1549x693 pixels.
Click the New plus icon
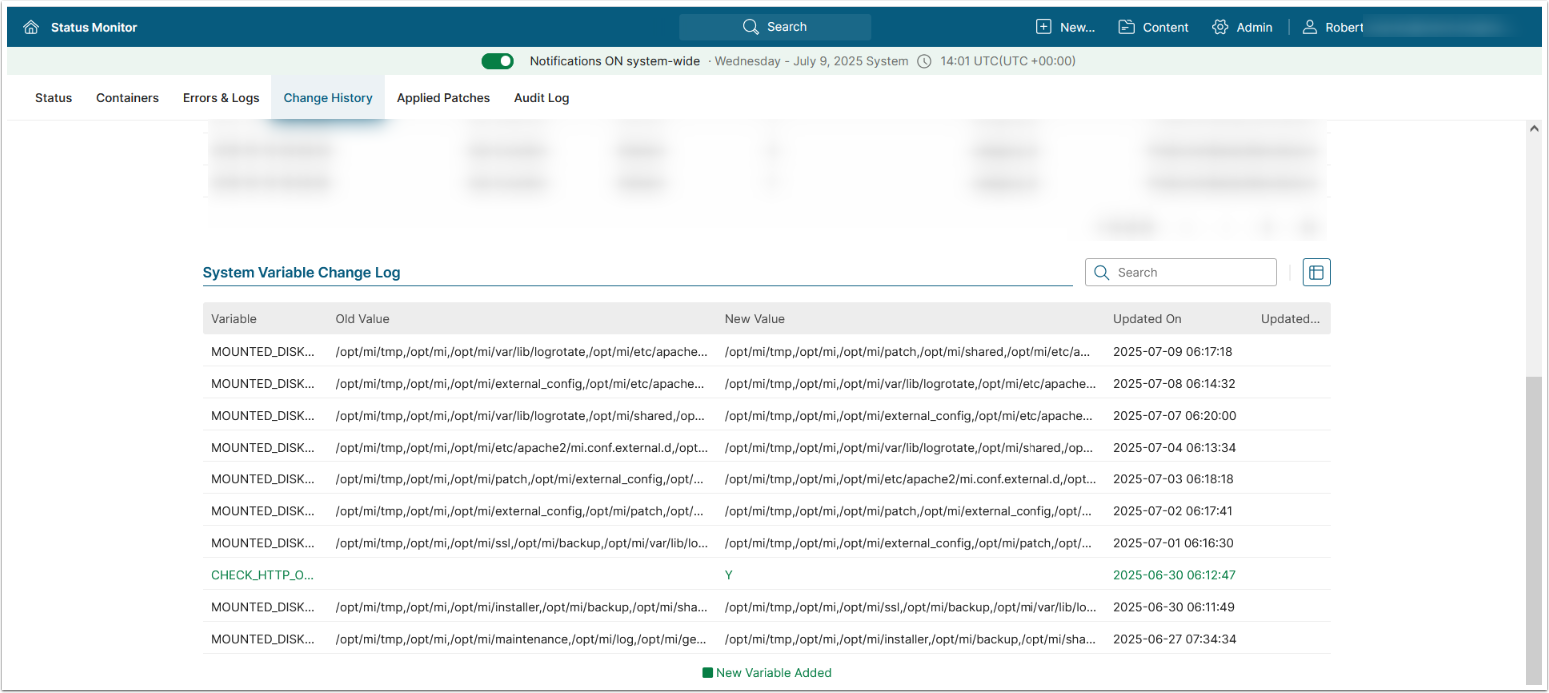click(x=1044, y=27)
